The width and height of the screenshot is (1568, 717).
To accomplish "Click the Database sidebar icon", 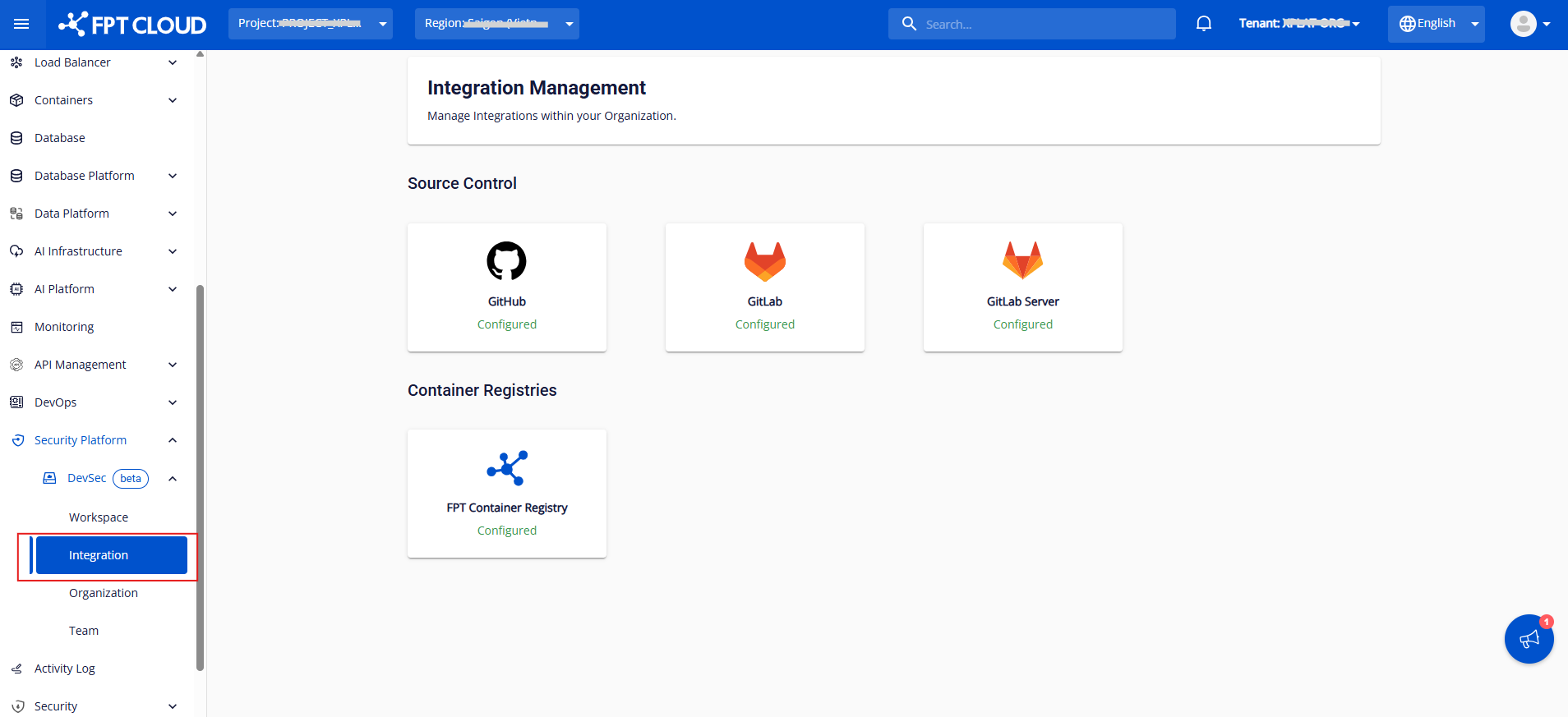I will pyautogui.click(x=16, y=138).
